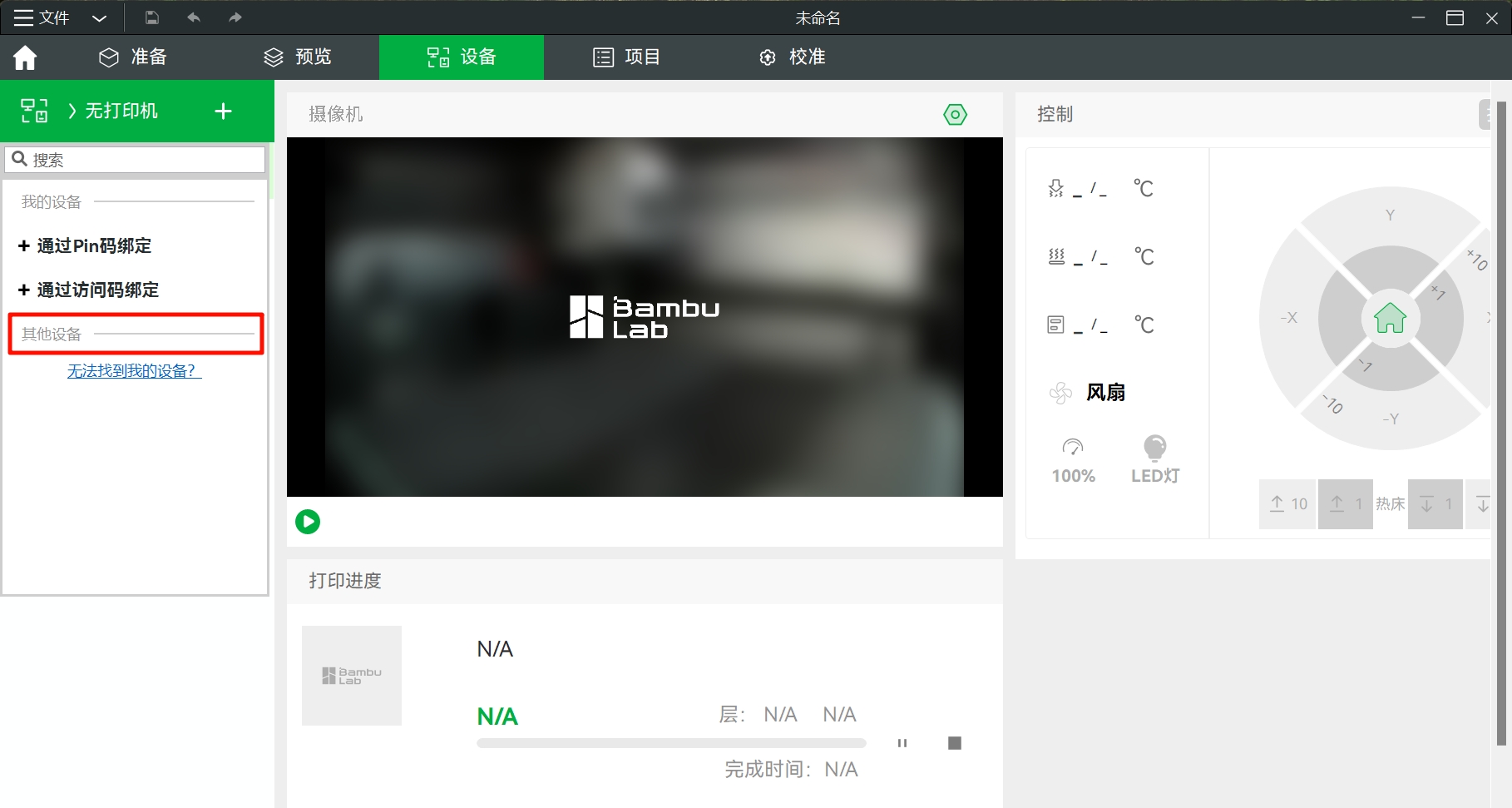1512x808 pixels.
Task: Click the 摄像机 panel title
Action: 336,114
